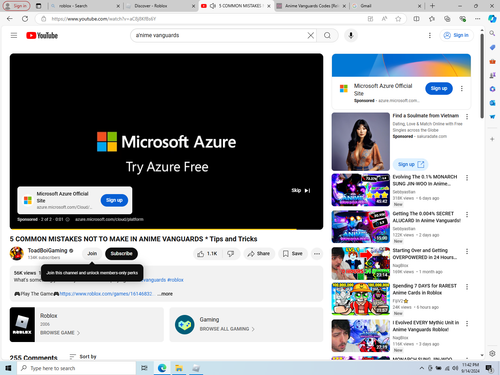
Task: Switch to roblox - Search tab
Action: coord(84,6)
